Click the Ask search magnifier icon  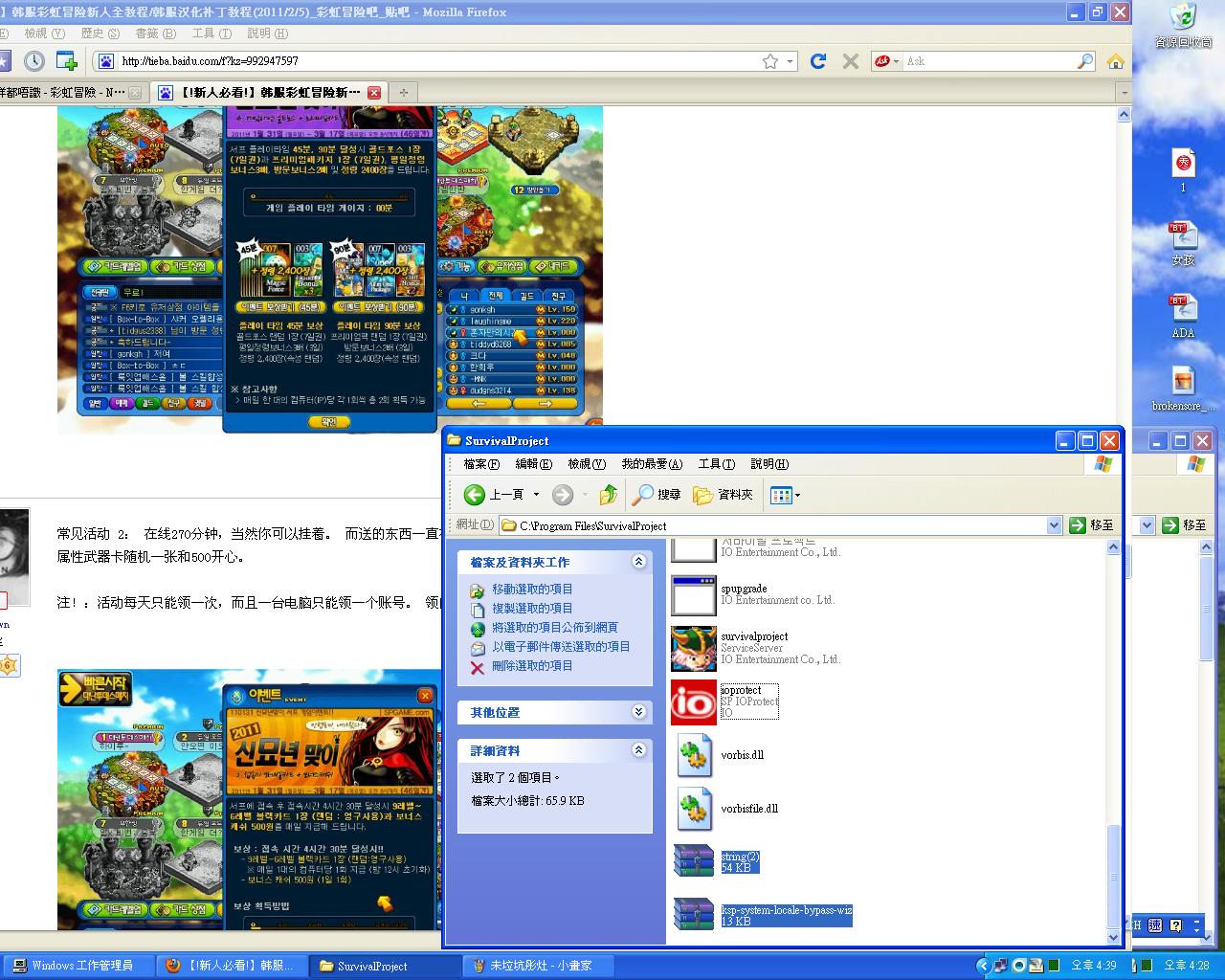[x=1085, y=61]
